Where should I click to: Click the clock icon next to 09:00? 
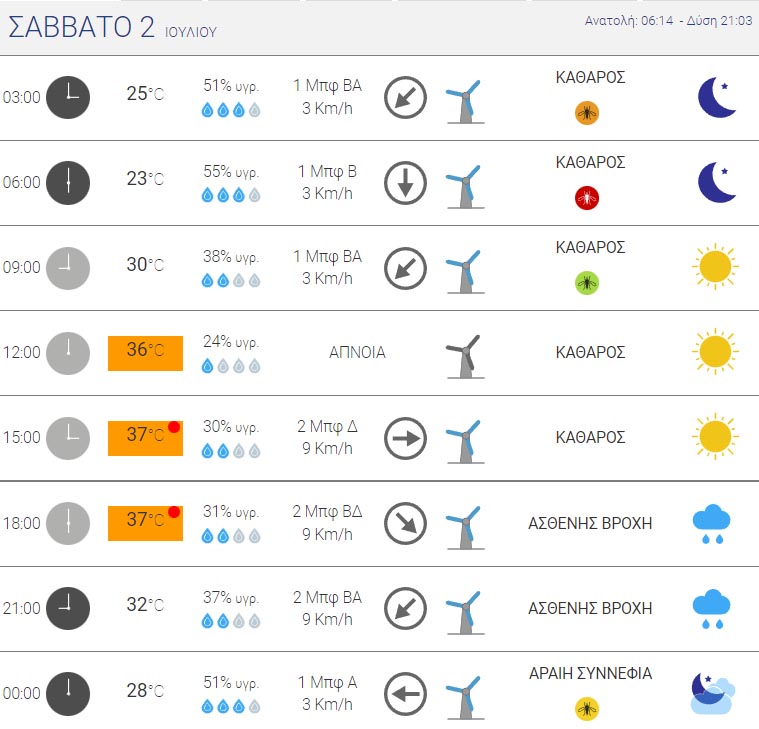pyautogui.click(x=68, y=268)
